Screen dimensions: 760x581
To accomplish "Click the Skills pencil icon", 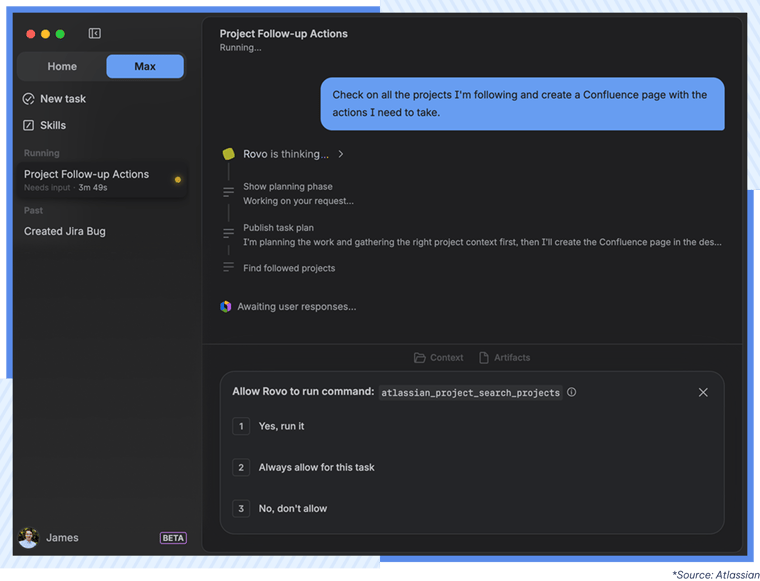I will tap(29, 126).
